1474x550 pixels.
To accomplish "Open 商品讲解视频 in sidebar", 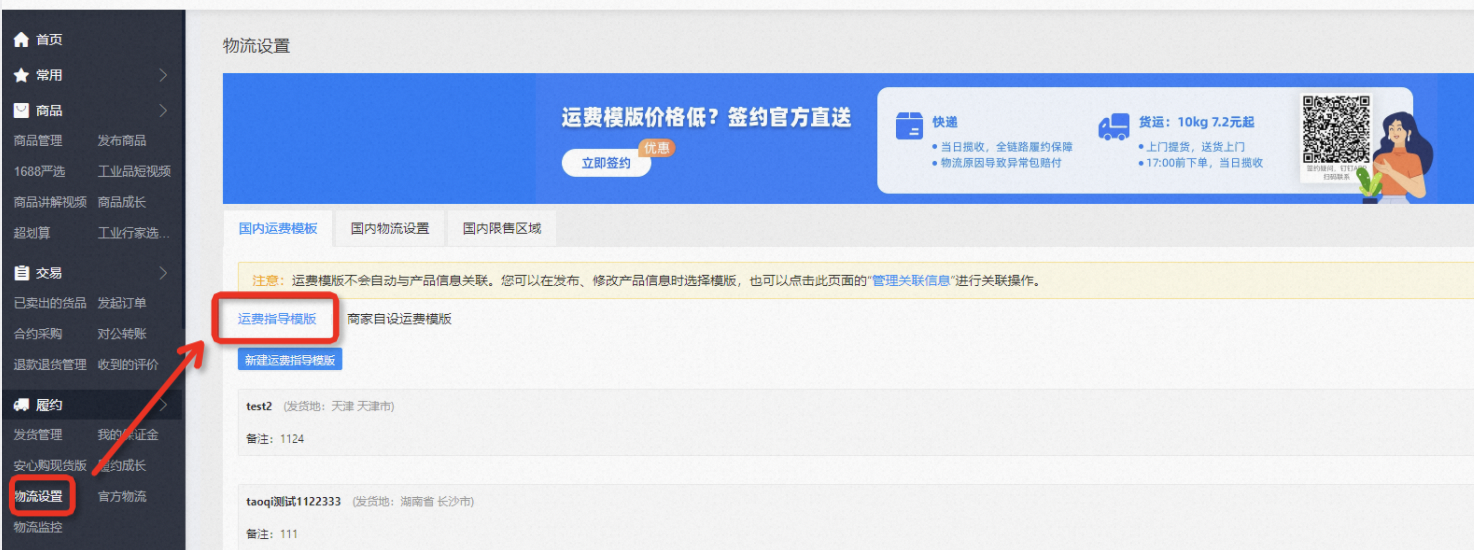I will [50, 202].
